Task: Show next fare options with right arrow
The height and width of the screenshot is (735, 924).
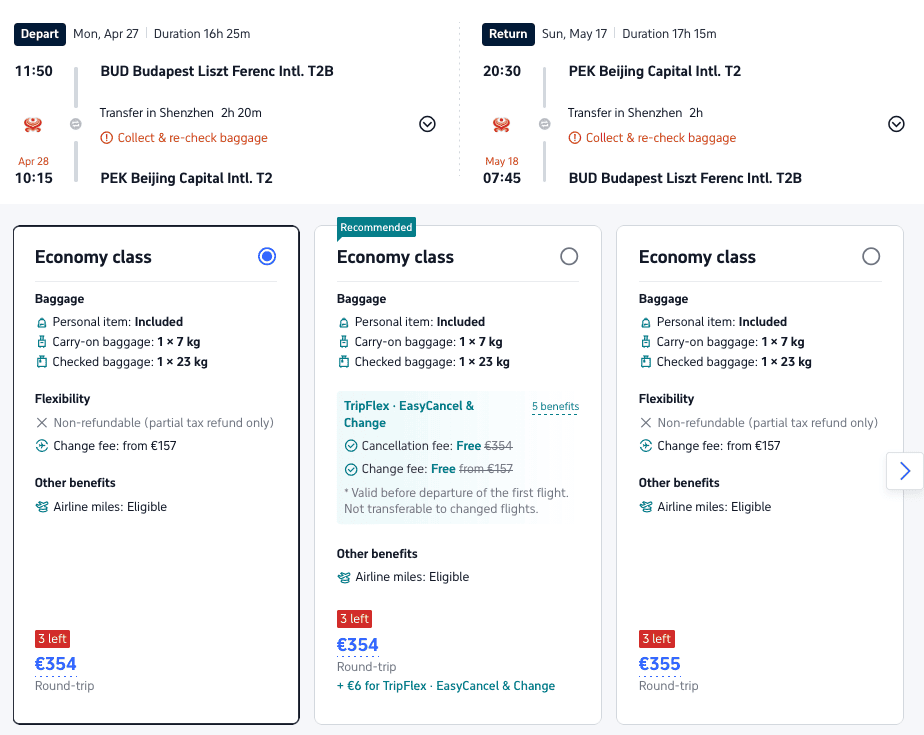Action: coord(905,470)
